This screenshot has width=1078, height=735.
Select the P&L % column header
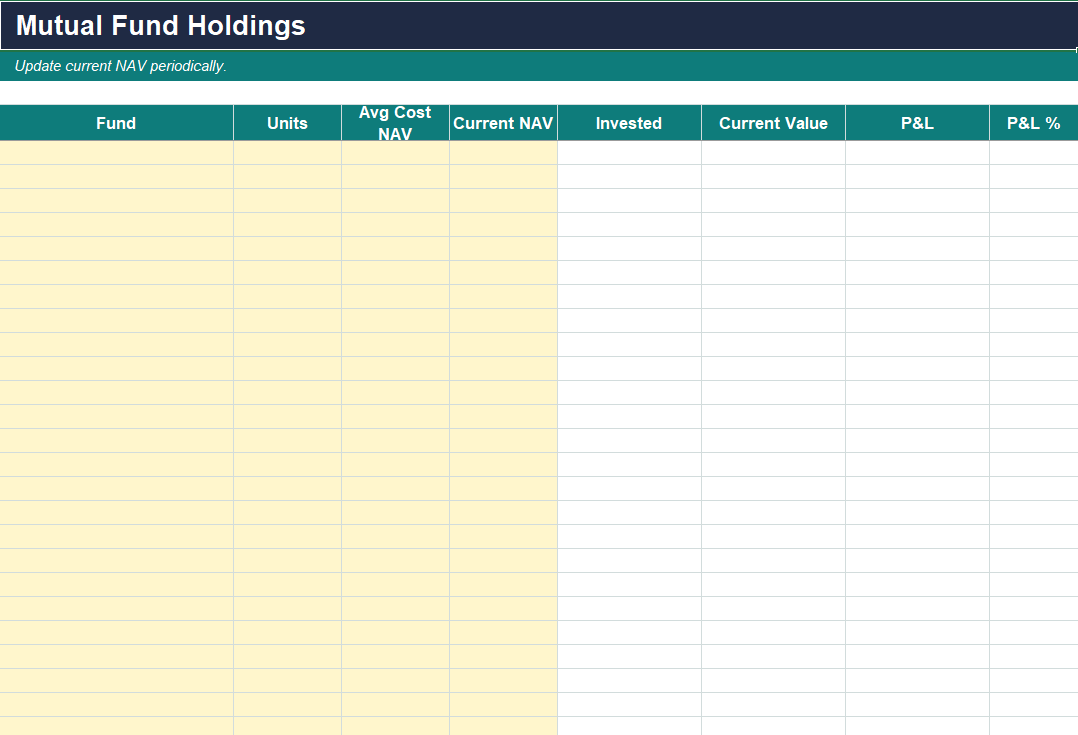1034,123
